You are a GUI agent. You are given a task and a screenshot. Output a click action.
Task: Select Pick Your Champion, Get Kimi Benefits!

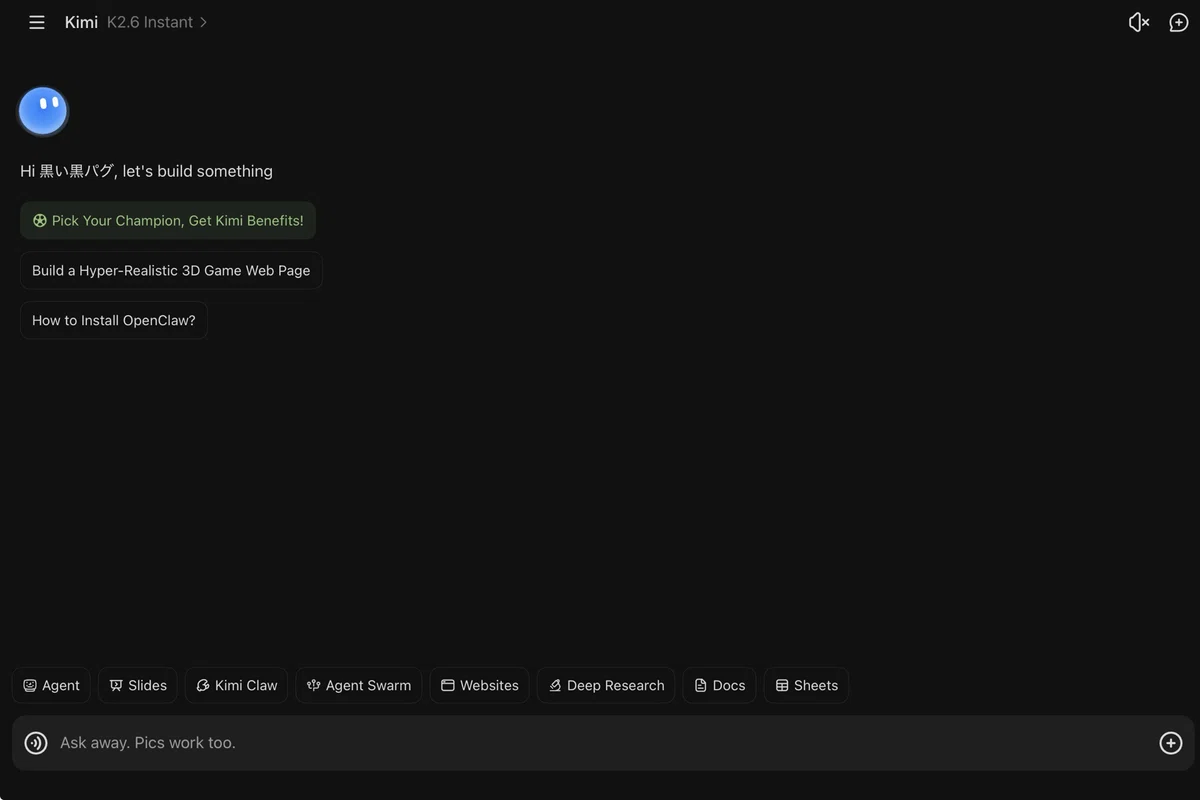[x=168, y=221]
